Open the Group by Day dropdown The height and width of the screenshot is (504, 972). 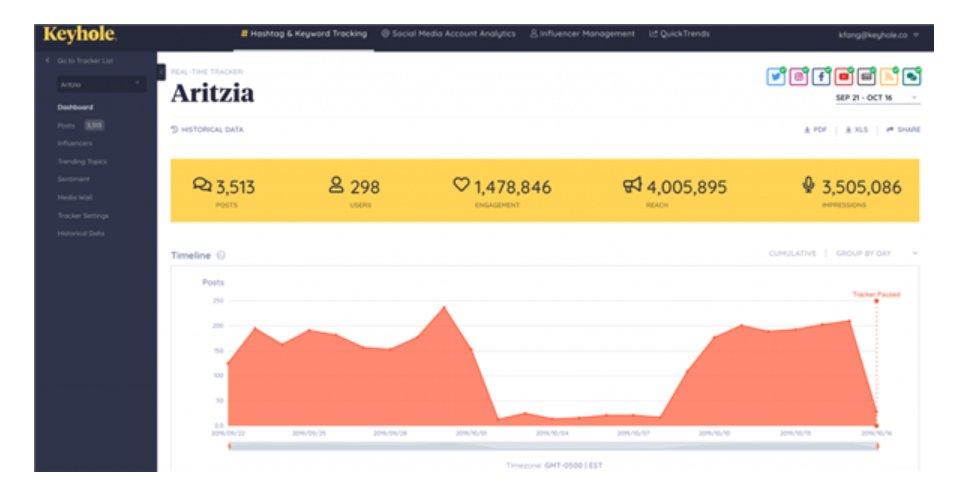(x=877, y=254)
